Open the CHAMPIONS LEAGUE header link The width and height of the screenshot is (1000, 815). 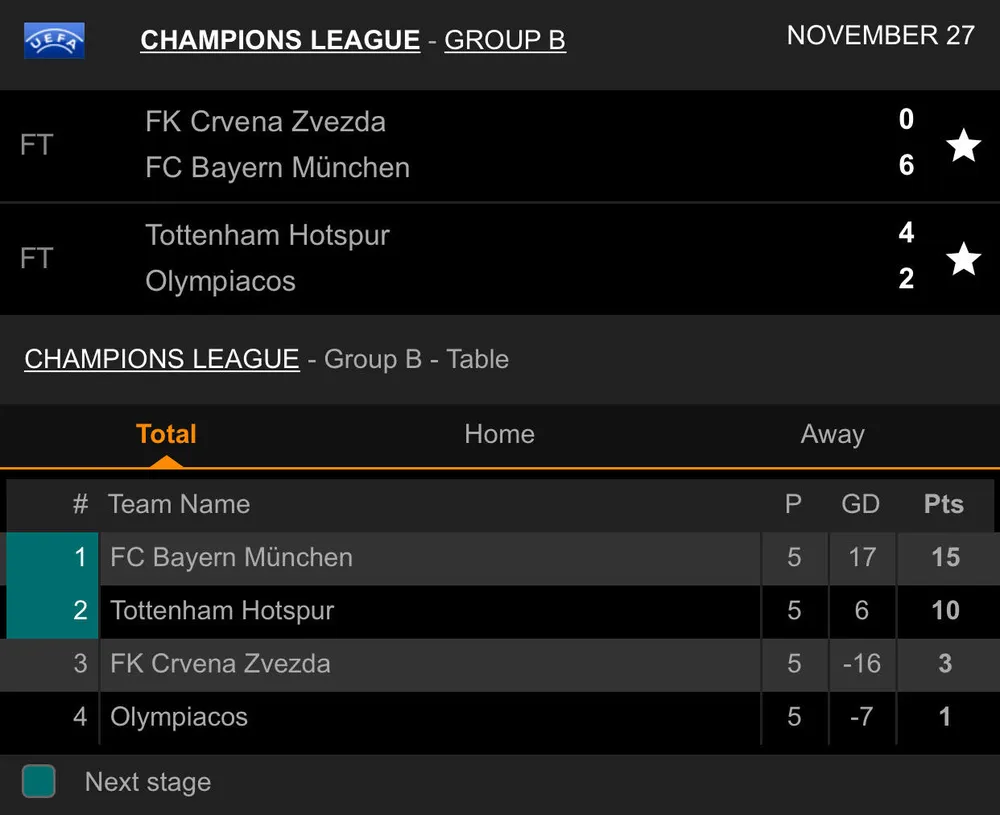[280, 40]
